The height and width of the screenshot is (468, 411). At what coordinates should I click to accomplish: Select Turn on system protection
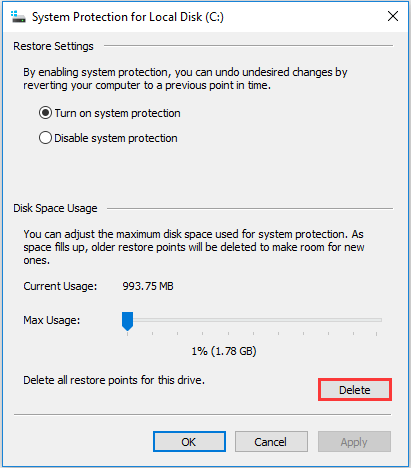tap(110, 113)
